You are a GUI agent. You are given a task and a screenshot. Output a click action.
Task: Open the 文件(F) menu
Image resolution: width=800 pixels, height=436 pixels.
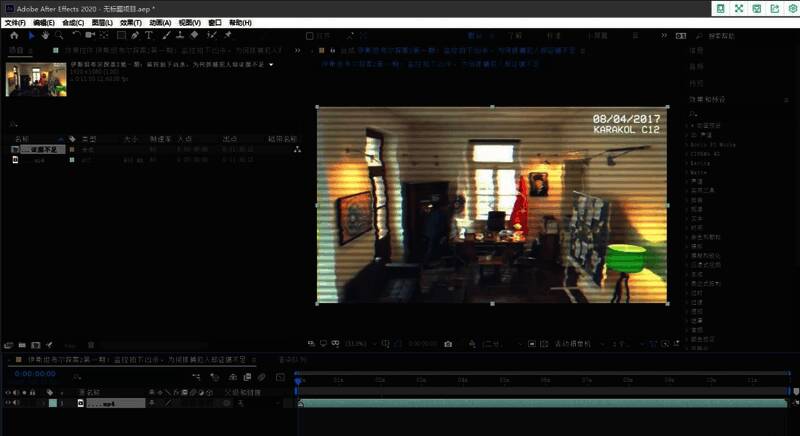pos(15,22)
